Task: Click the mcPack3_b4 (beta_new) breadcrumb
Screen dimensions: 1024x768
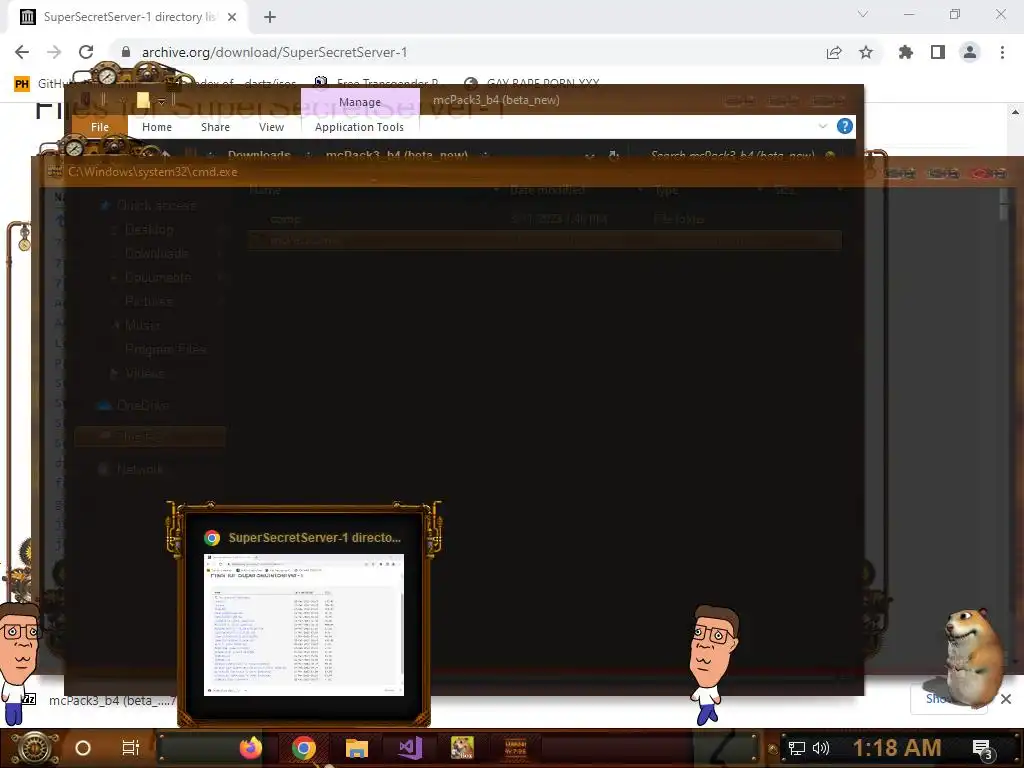Action: [x=396, y=155]
